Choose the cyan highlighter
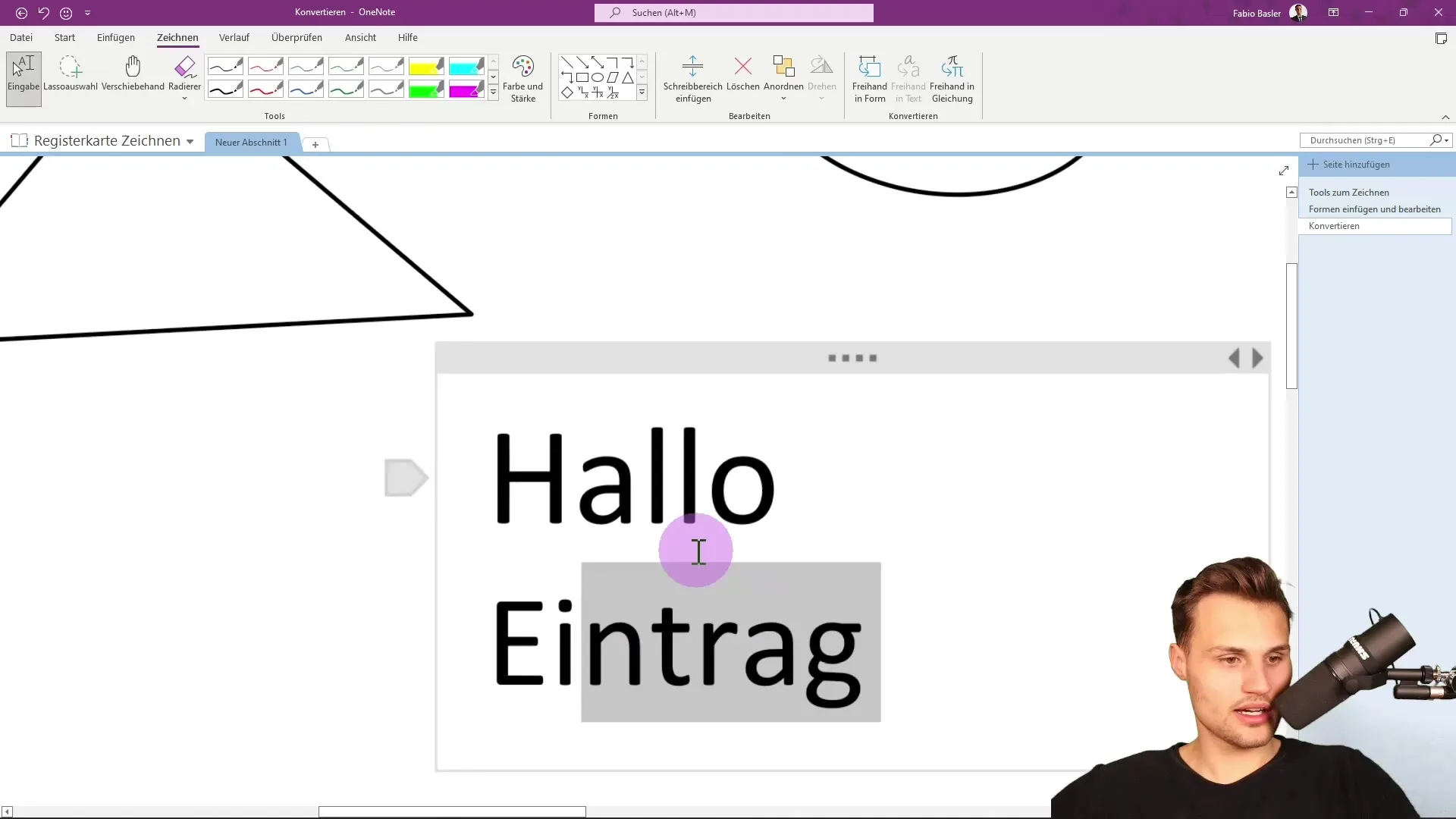This screenshot has height=819, width=1456. coord(466,66)
